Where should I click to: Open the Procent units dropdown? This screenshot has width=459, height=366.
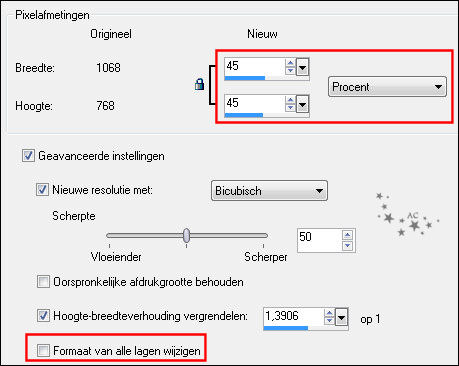pos(387,87)
